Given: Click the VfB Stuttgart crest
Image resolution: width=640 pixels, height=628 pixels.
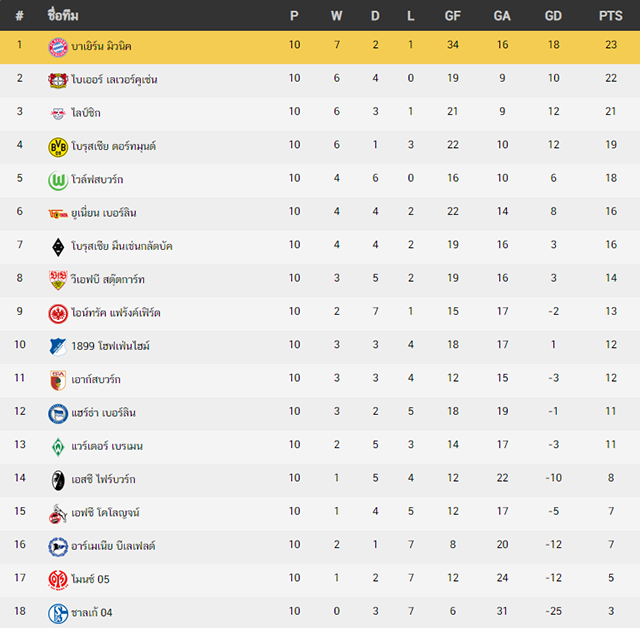Looking at the screenshot, I should pos(58,280).
